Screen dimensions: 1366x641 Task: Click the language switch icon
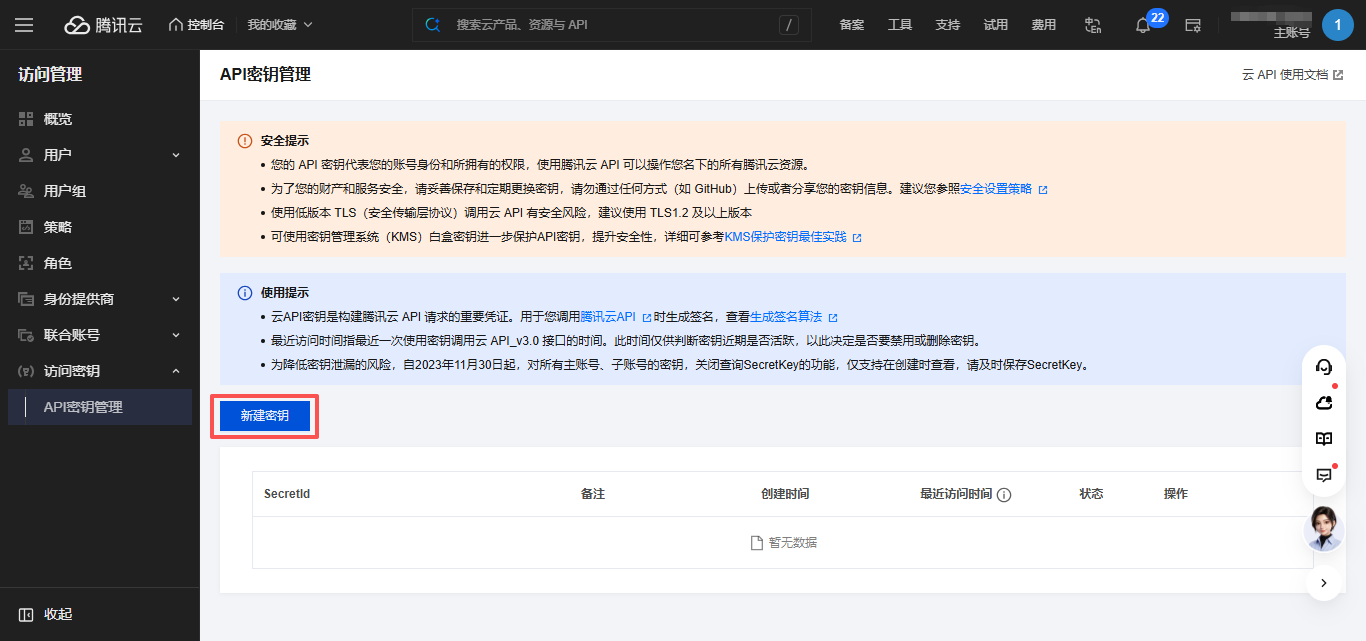coord(1093,25)
